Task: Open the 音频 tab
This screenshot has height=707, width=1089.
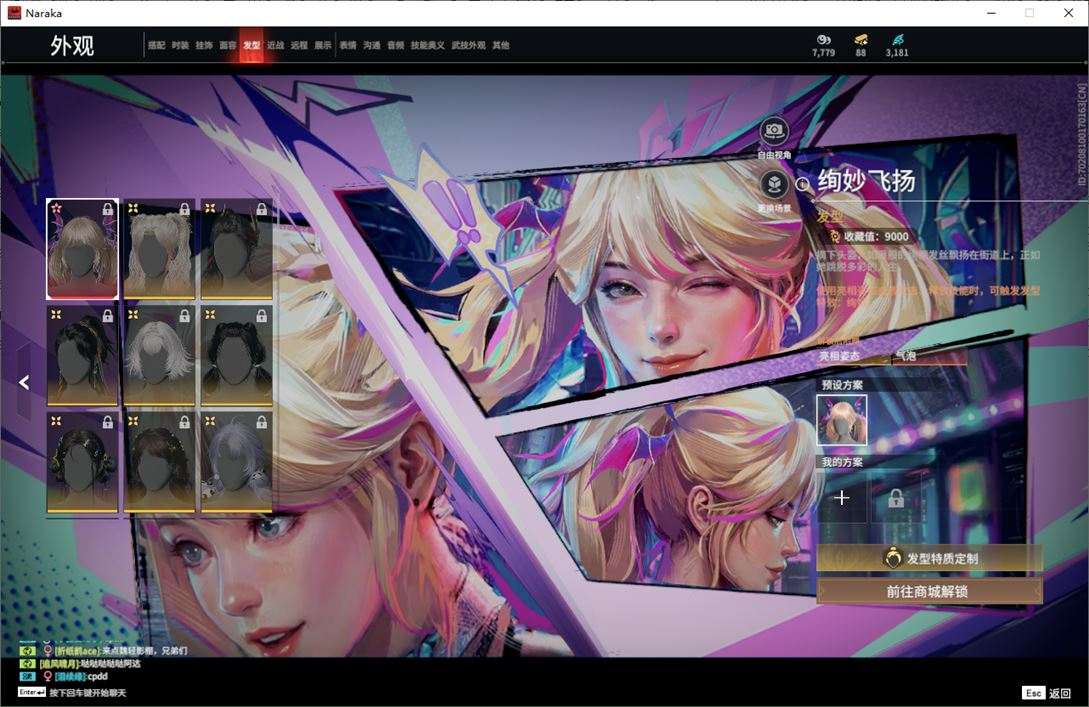Action: pyautogui.click(x=396, y=45)
